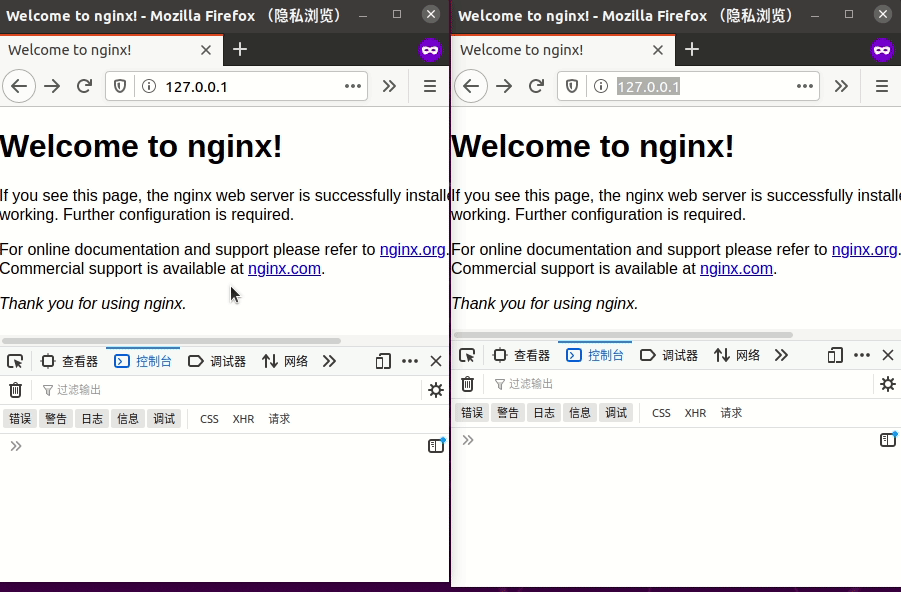The height and width of the screenshot is (592, 901).
Task: Open the nginx.com link in the right page
Action: pyautogui.click(x=736, y=268)
